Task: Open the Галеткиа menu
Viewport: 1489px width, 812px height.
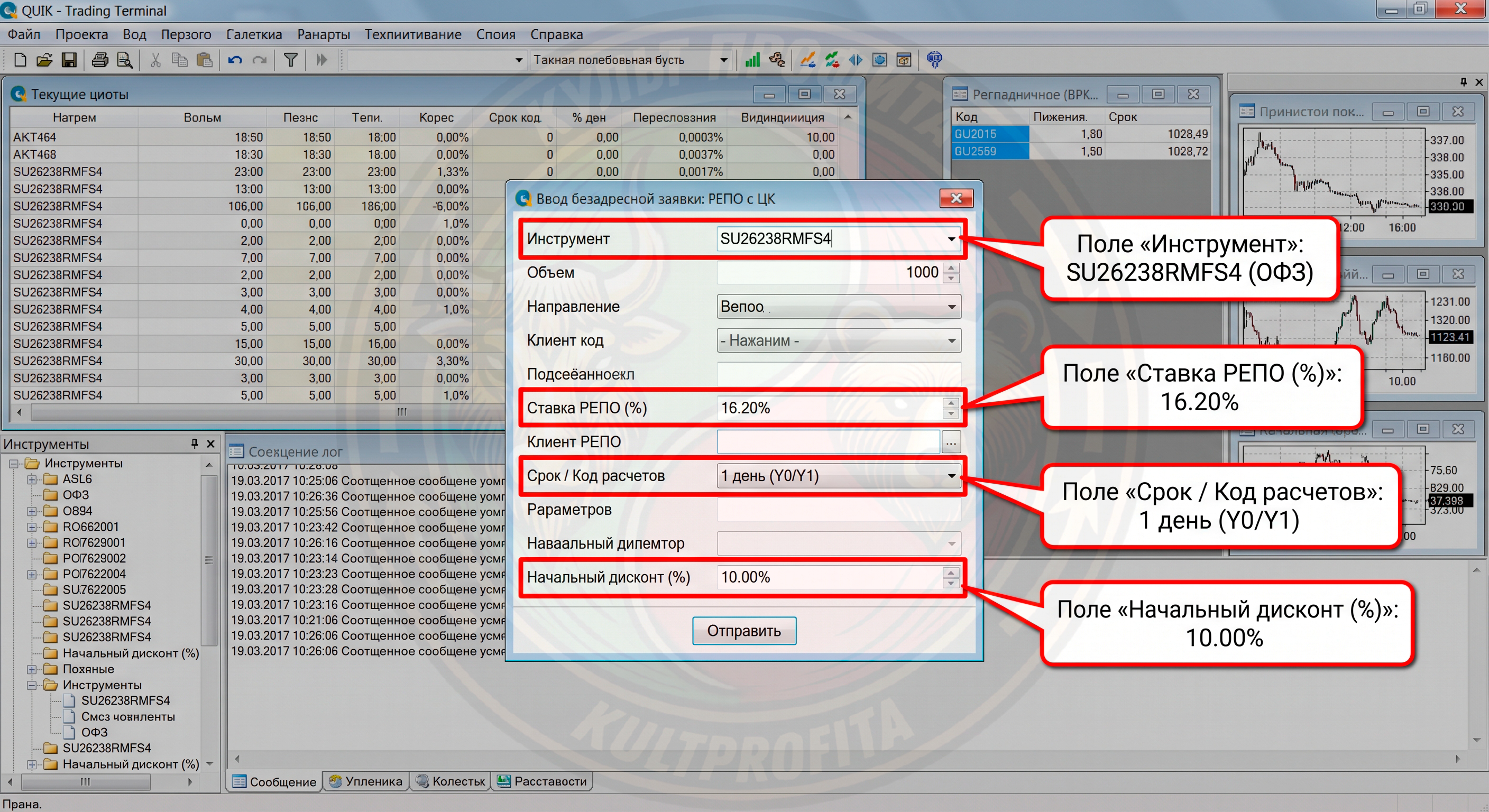Action: 254,35
